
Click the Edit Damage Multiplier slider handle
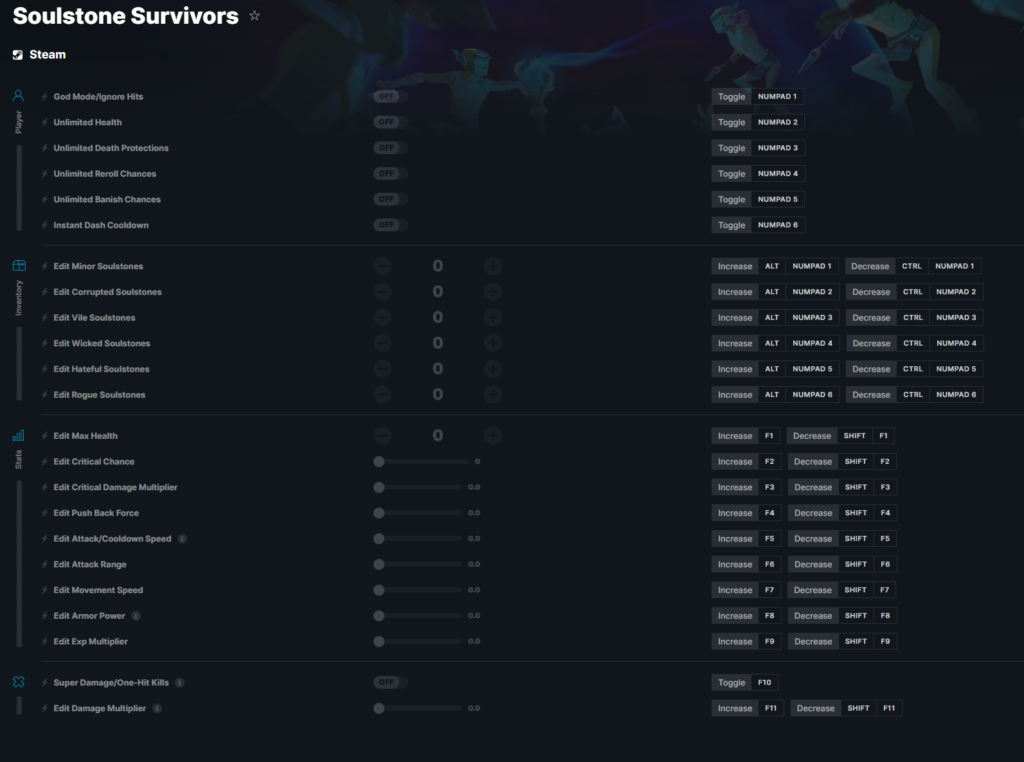[379, 708]
